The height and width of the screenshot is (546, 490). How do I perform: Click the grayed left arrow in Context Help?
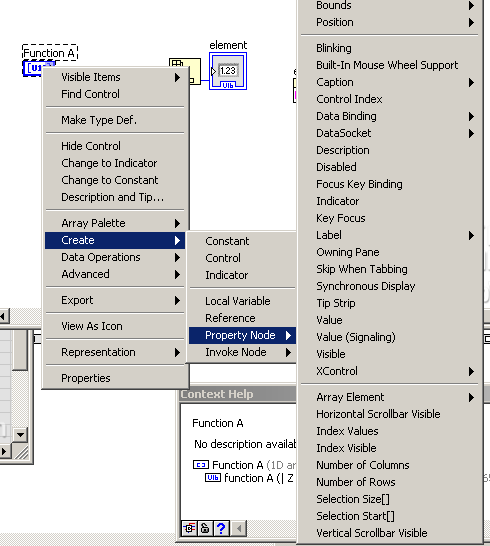239,528
